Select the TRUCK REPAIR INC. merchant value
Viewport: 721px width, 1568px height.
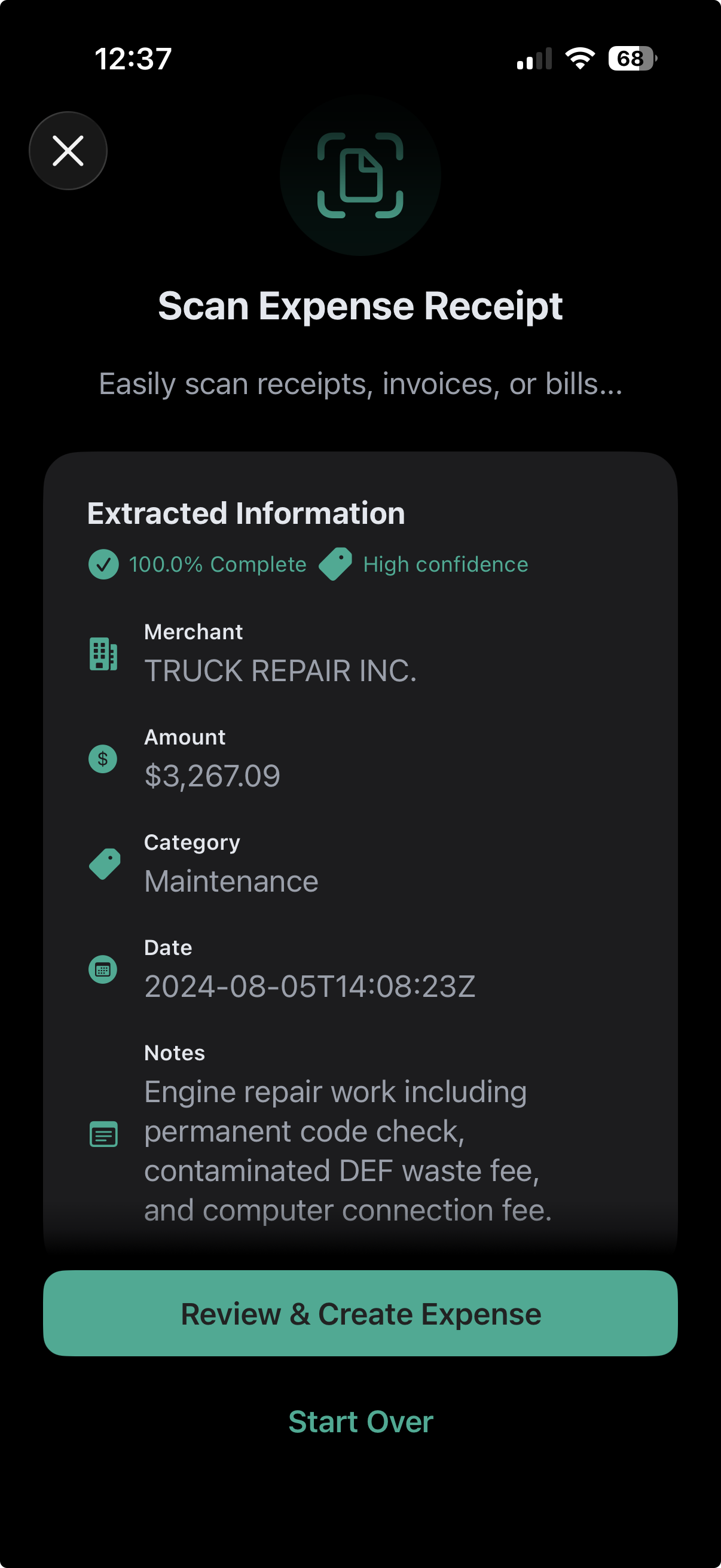click(280, 671)
